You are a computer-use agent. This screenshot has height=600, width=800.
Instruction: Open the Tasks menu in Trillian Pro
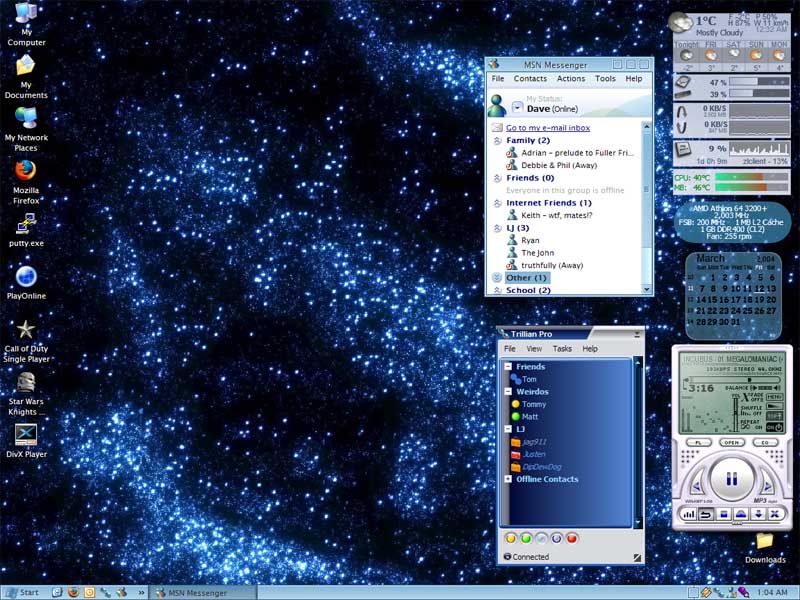[562, 349]
